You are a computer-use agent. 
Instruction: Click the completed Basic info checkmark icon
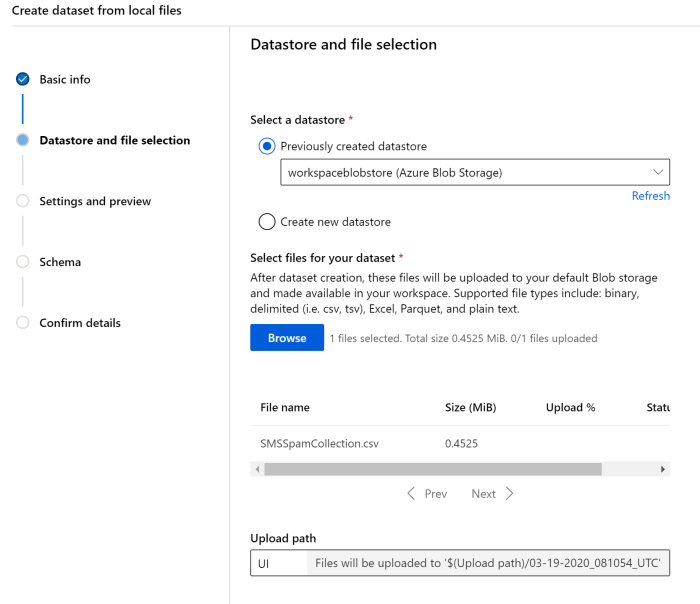[x=23, y=79]
